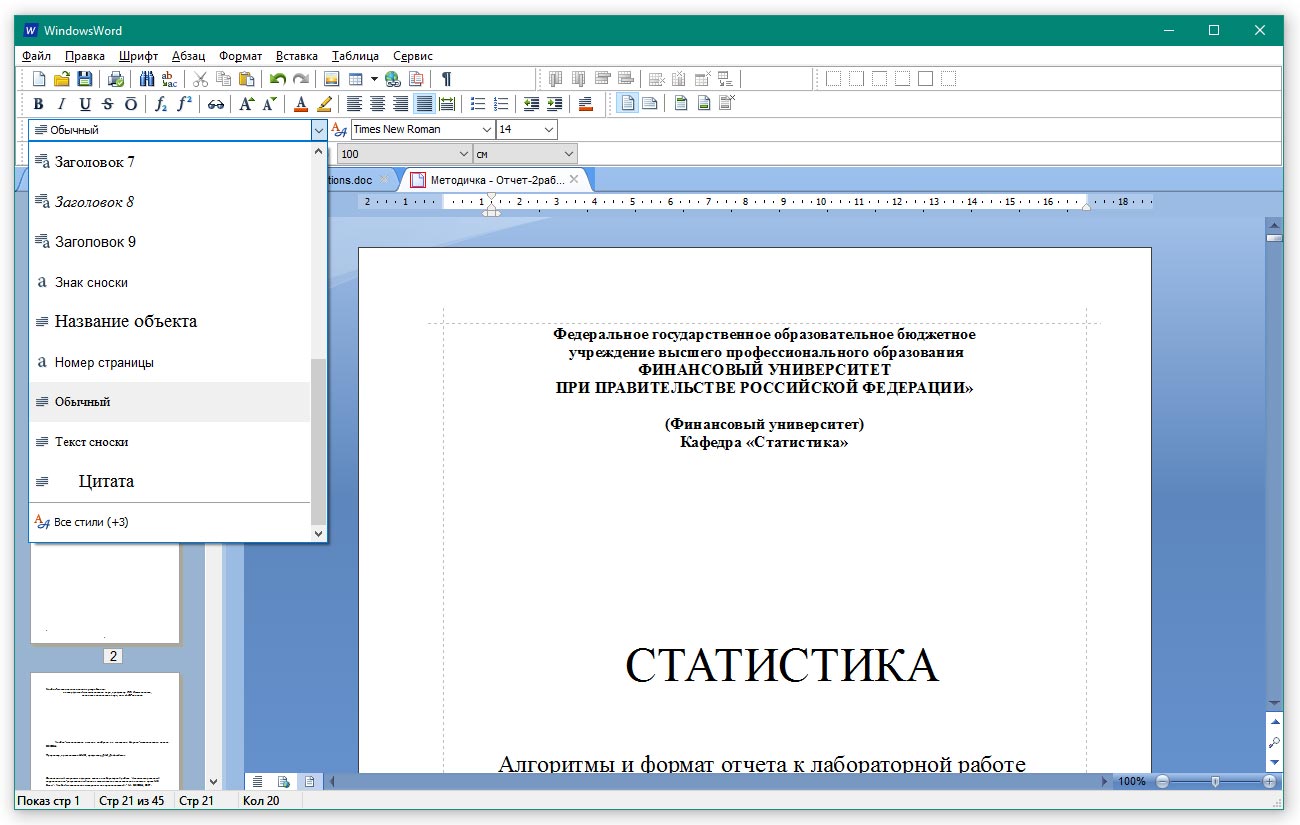Apply the font color icon
This screenshot has height=825, width=1300.
pos(301,104)
